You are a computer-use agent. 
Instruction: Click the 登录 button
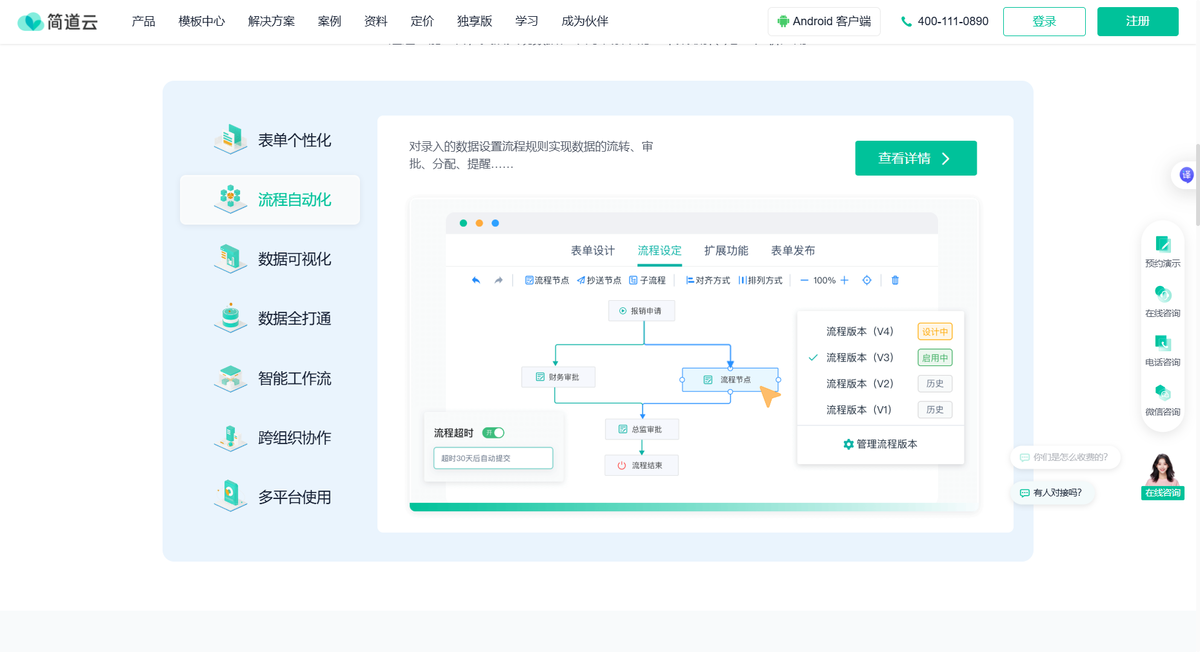pos(1044,21)
